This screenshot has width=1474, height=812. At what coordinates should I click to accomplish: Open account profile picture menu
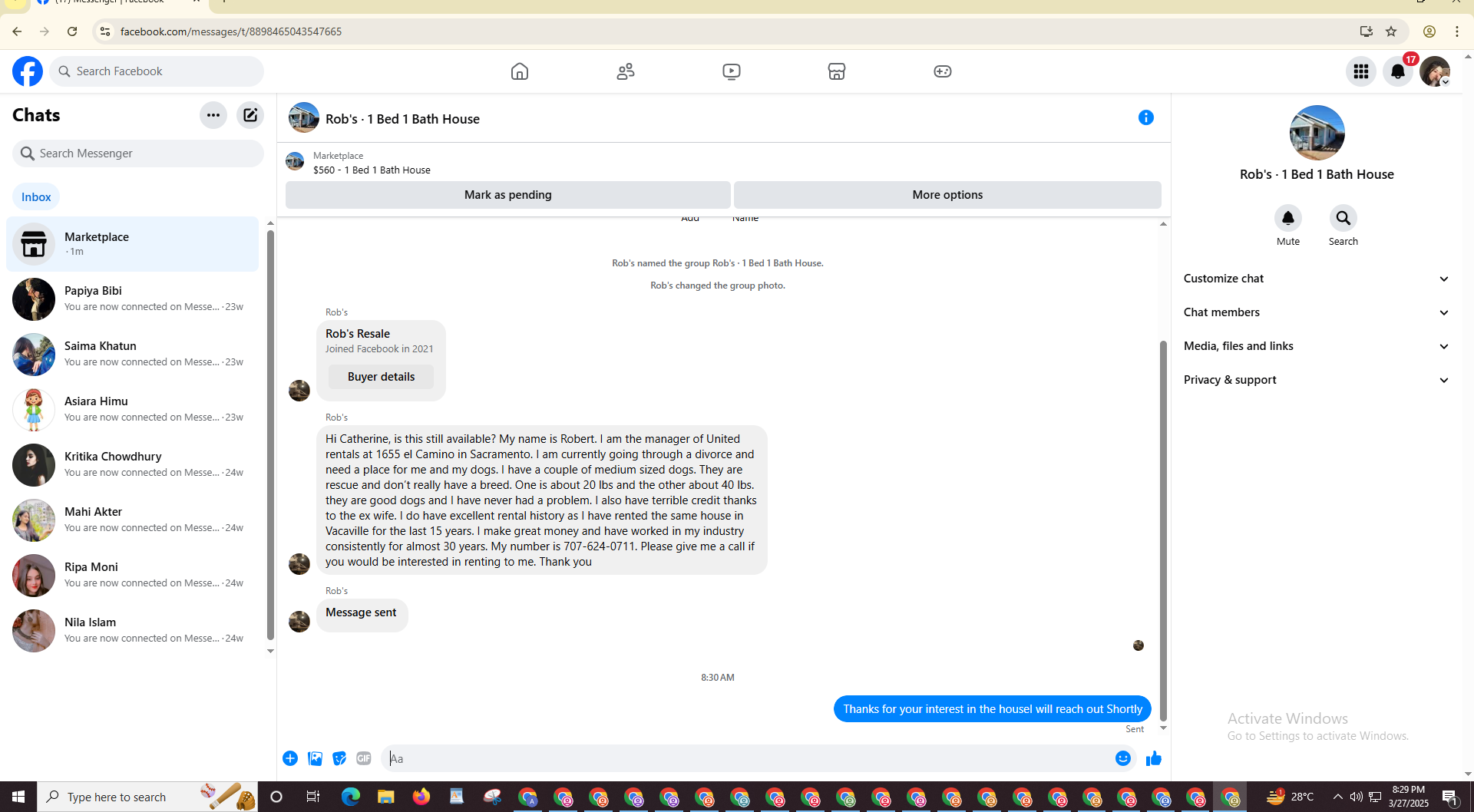(1435, 71)
